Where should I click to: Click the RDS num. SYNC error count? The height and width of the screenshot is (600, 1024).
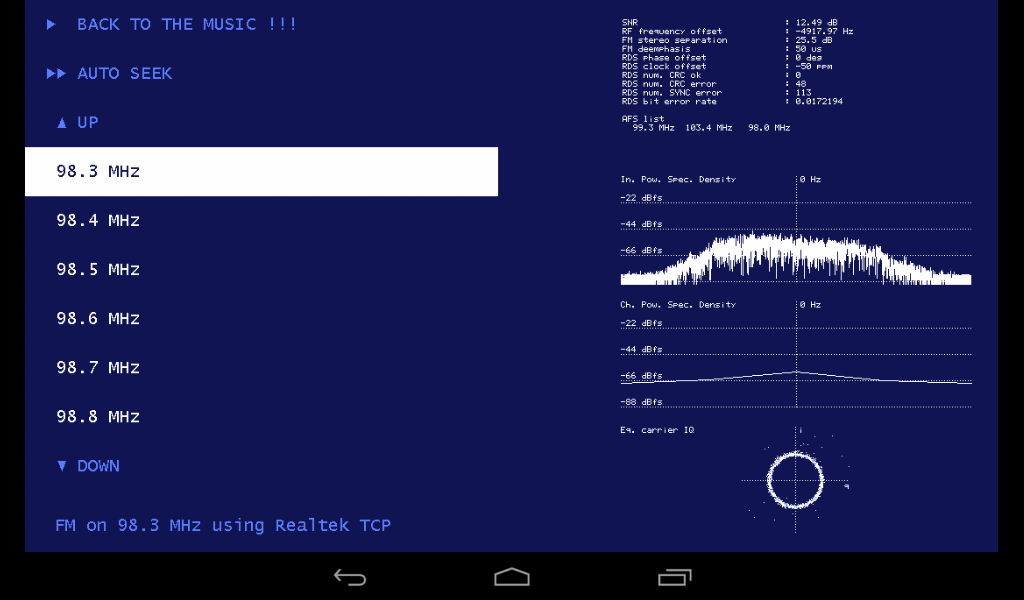coord(803,93)
